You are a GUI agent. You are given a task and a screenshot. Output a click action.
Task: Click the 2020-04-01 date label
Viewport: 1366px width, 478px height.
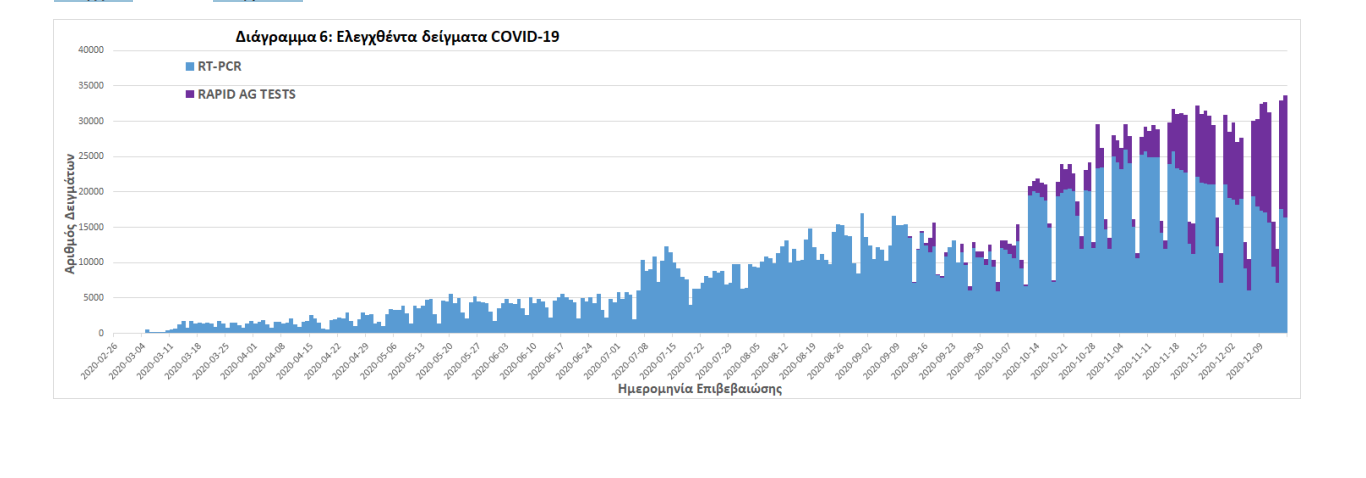[239, 361]
